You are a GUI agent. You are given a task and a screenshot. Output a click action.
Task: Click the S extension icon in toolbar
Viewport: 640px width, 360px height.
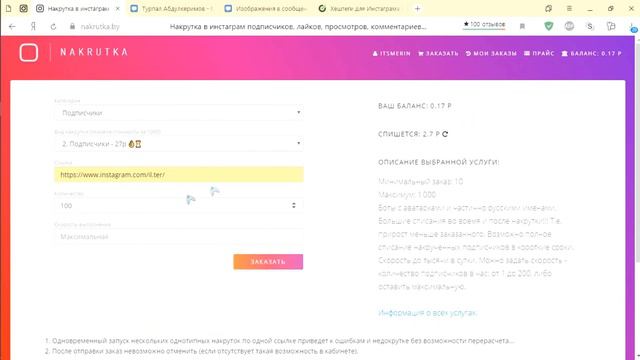pyautogui.click(x=590, y=26)
